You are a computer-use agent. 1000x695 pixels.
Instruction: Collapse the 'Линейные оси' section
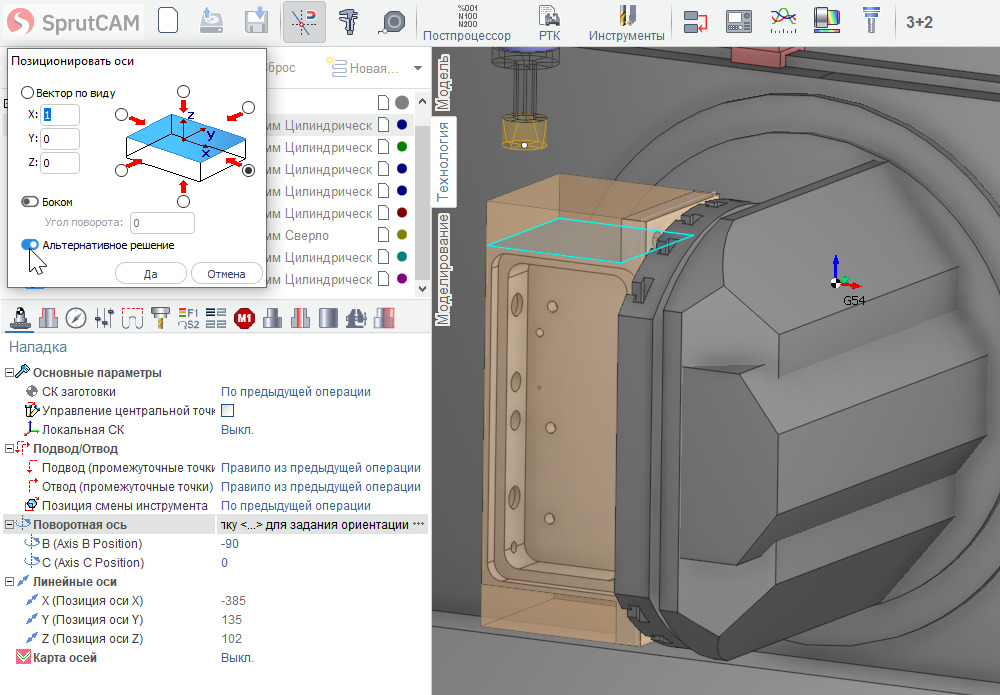(9, 582)
